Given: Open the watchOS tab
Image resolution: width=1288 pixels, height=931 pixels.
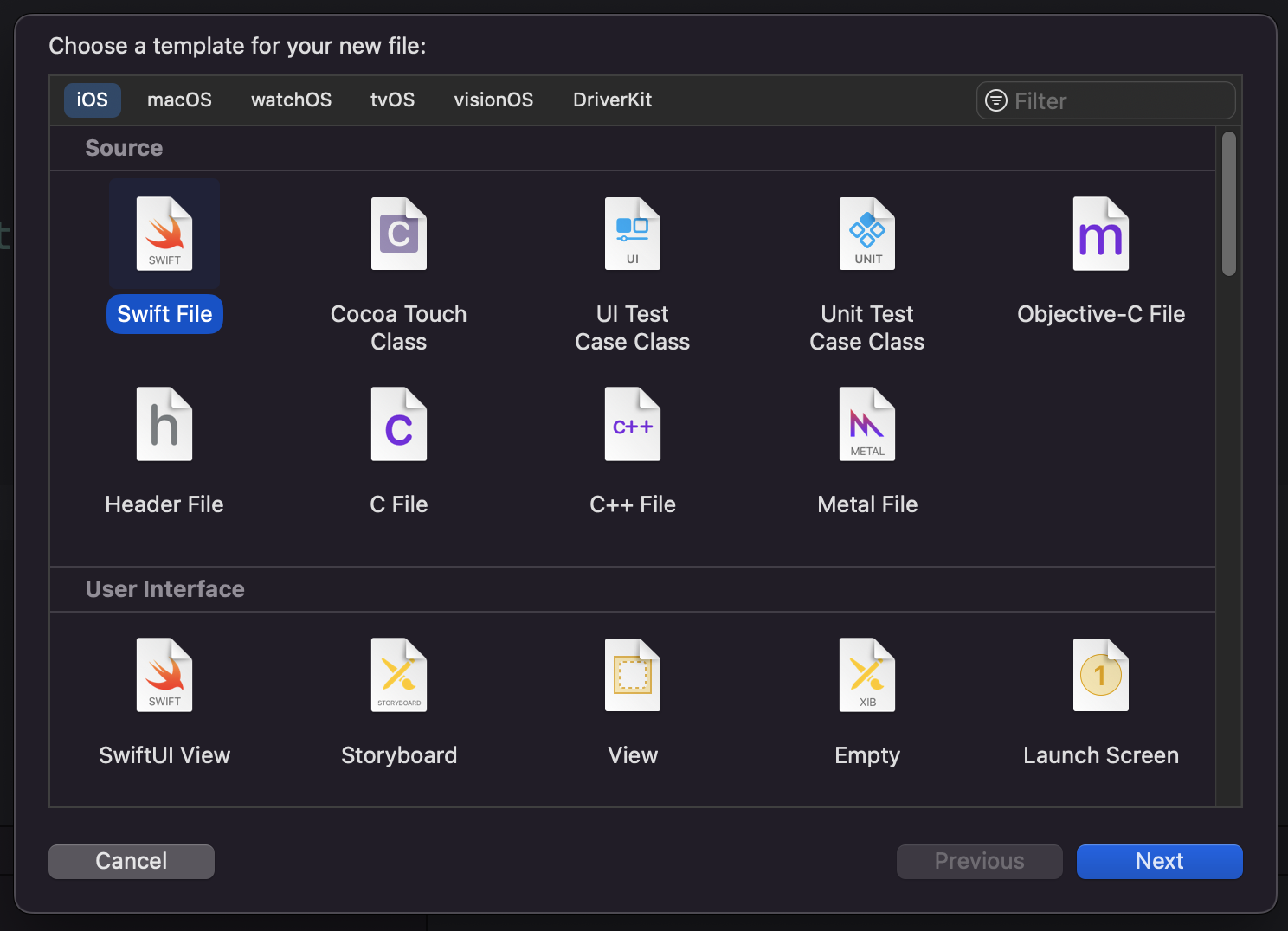Looking at the screenshot, I should (x=291, y=100).
